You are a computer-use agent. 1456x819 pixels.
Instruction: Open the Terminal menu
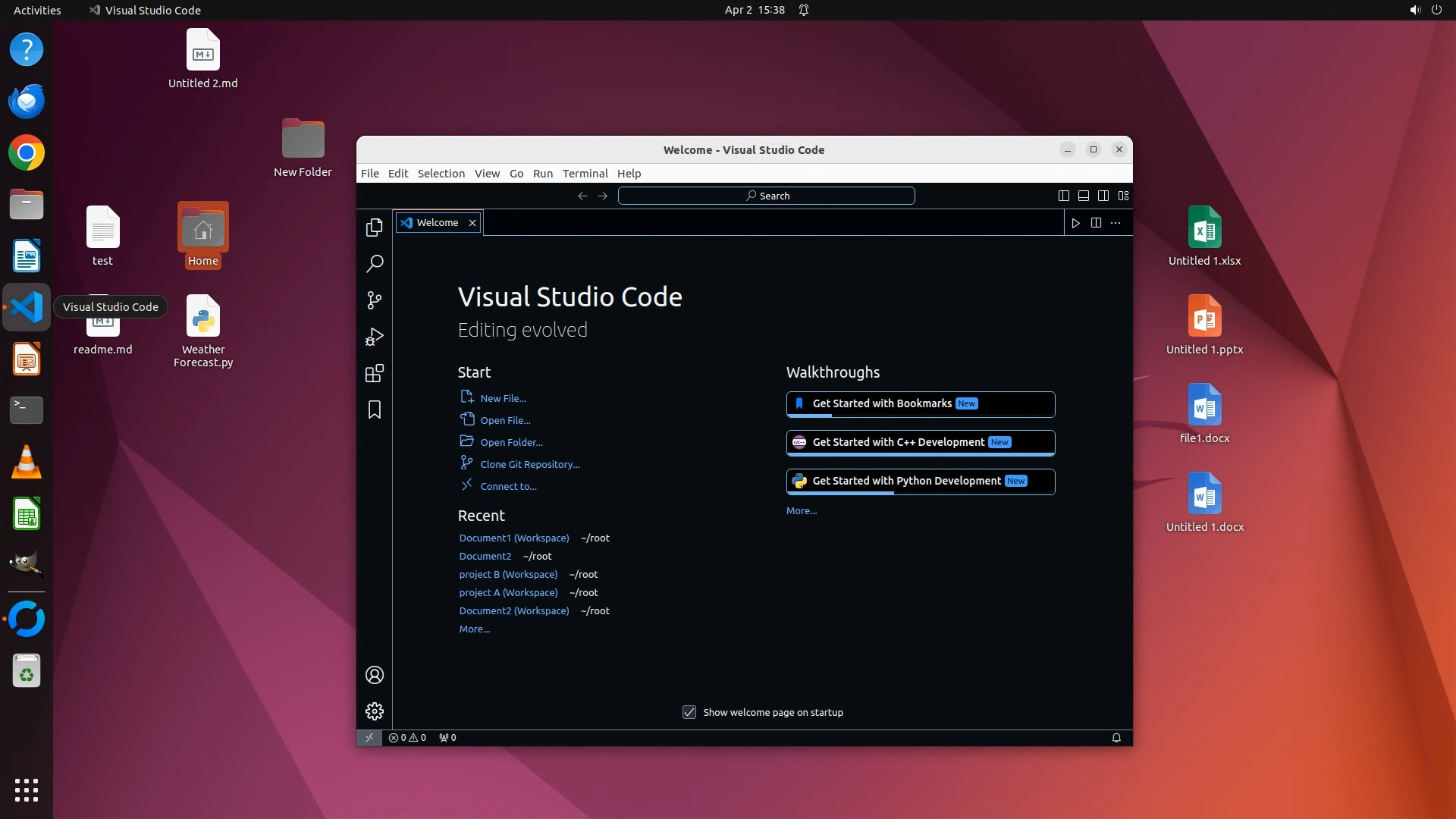[585, 173]
